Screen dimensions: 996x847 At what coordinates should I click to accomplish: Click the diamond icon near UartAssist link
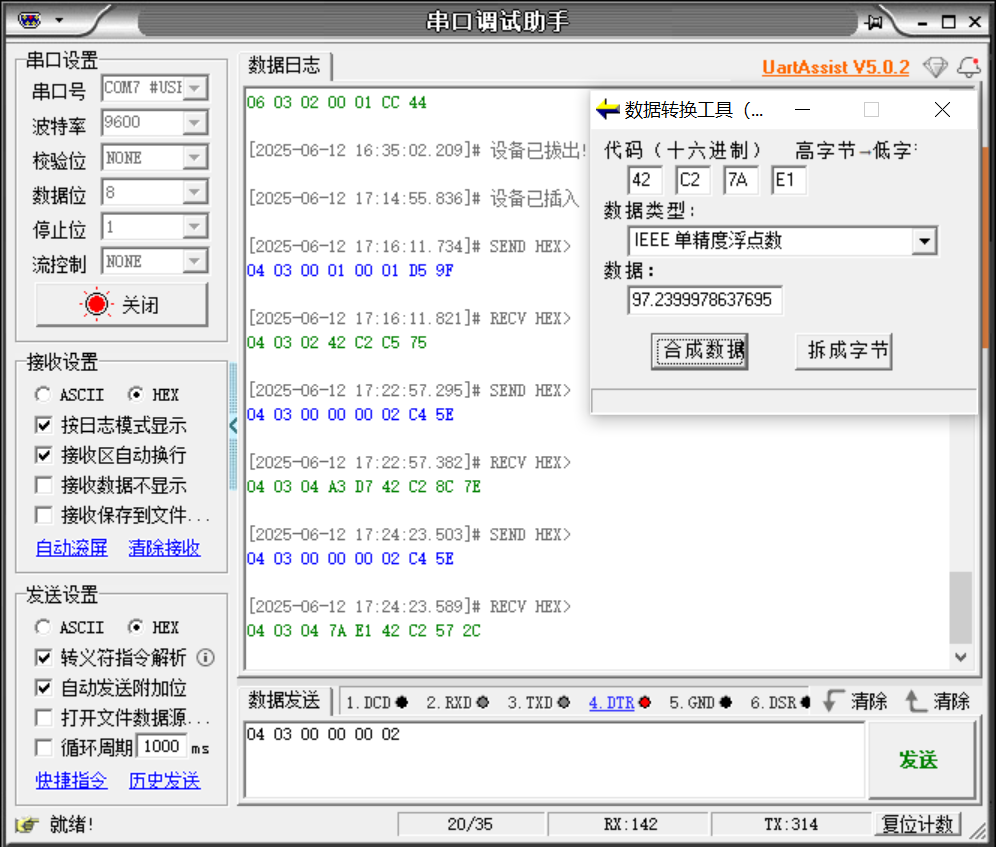(x=935, y=67)
